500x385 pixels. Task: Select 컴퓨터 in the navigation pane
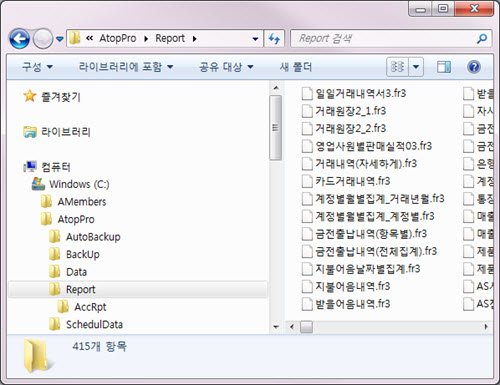(55, 167)
